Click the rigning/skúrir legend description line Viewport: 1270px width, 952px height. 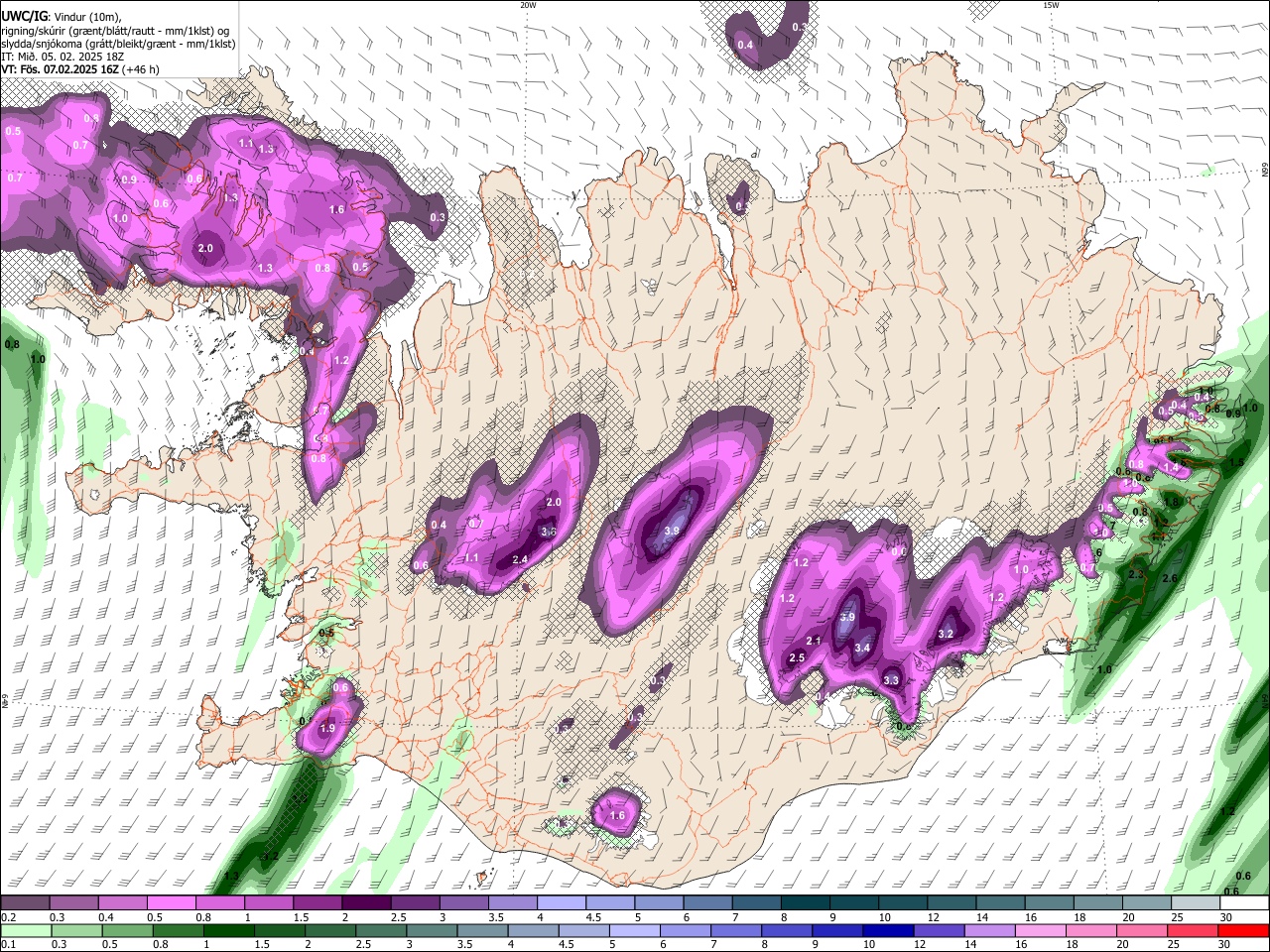tap(114, 30)
